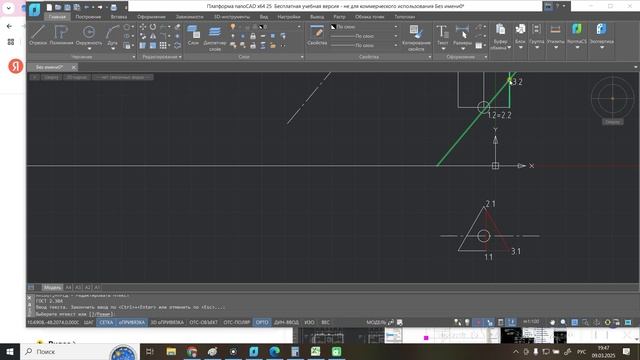Select the rotate tool in Редактирование panel
The image size is (640, 360).
[153, 27]
